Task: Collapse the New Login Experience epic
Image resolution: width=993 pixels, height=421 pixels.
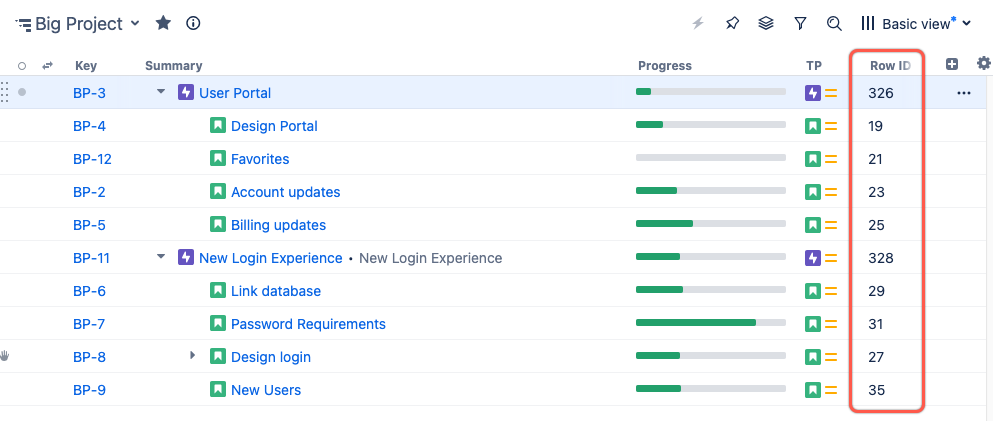Action: coord(160,258)
